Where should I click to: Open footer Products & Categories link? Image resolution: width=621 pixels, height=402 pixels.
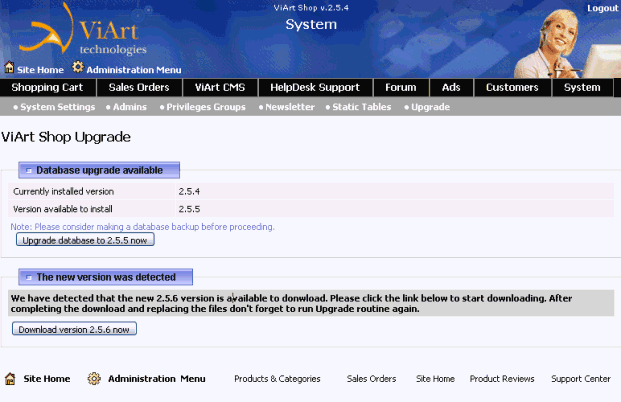[277, 379]
